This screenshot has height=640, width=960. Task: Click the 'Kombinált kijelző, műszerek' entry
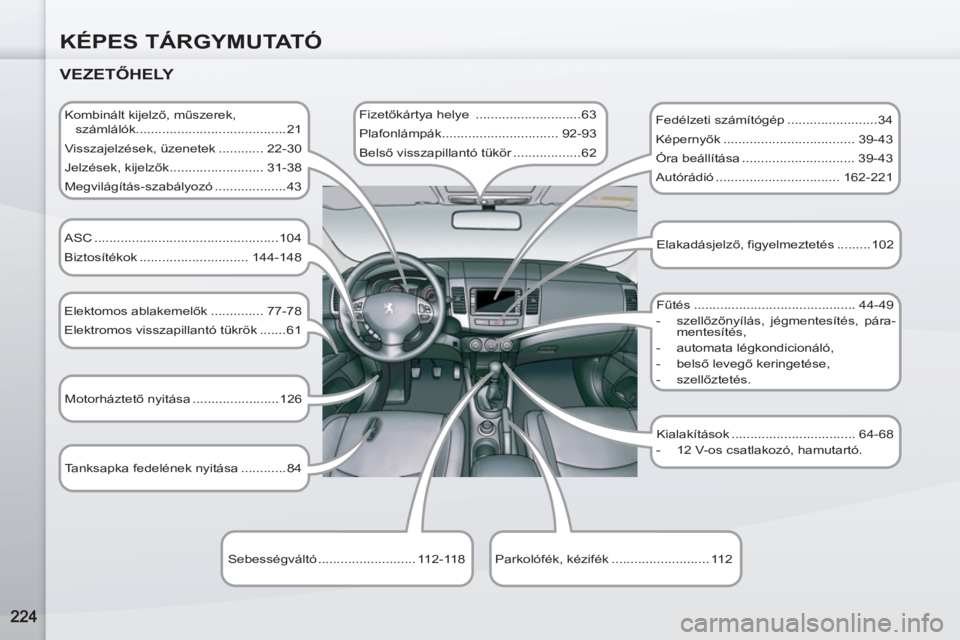183,122
